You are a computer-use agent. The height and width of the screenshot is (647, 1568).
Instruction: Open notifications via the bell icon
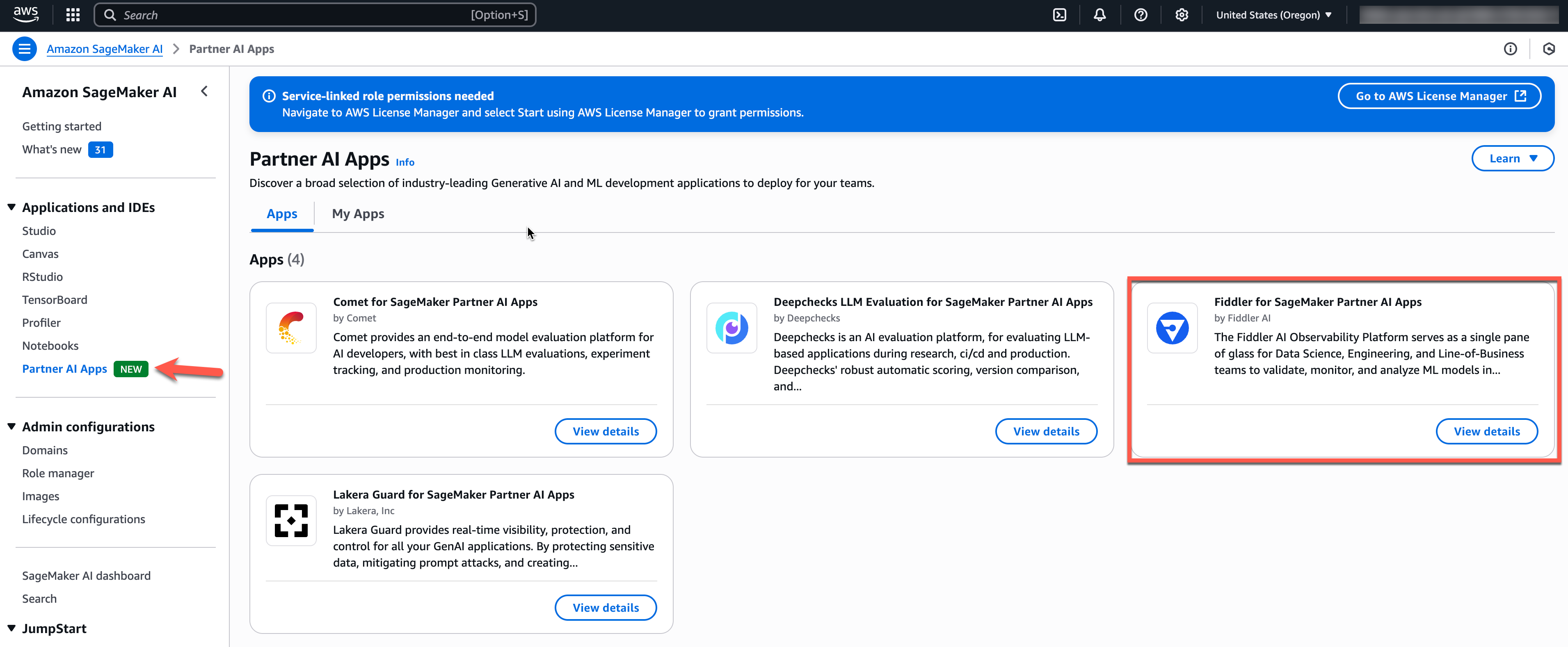tap(1100, 15)
